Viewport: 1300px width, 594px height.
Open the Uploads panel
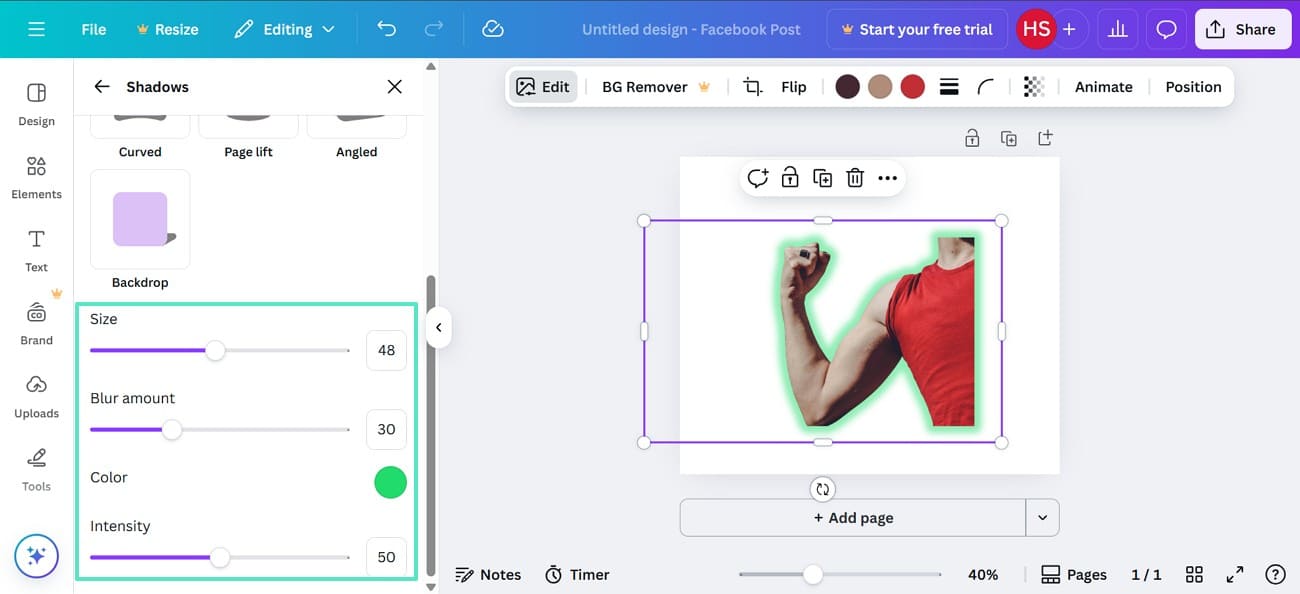coord(36,394)
